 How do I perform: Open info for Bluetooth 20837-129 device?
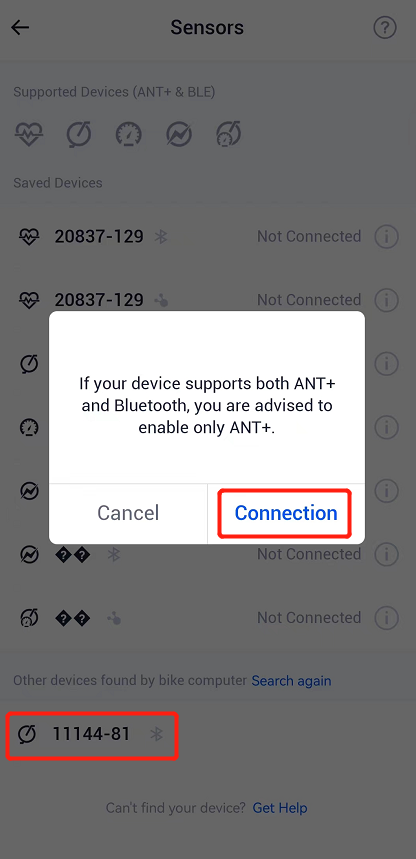click(386, 237)
